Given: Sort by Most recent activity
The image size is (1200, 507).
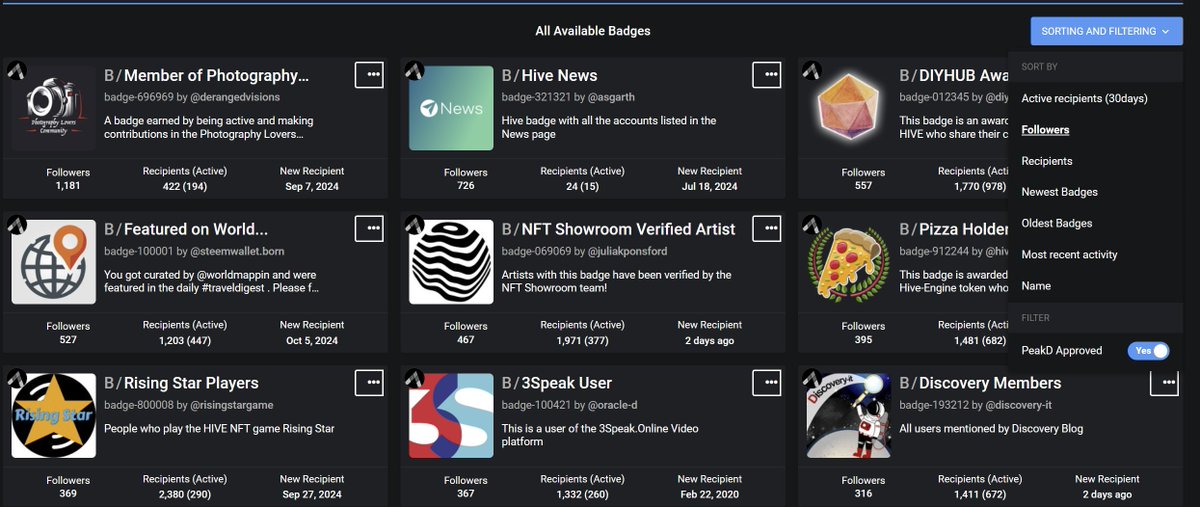Looking at the screenshot, I should click(1069, 254).
